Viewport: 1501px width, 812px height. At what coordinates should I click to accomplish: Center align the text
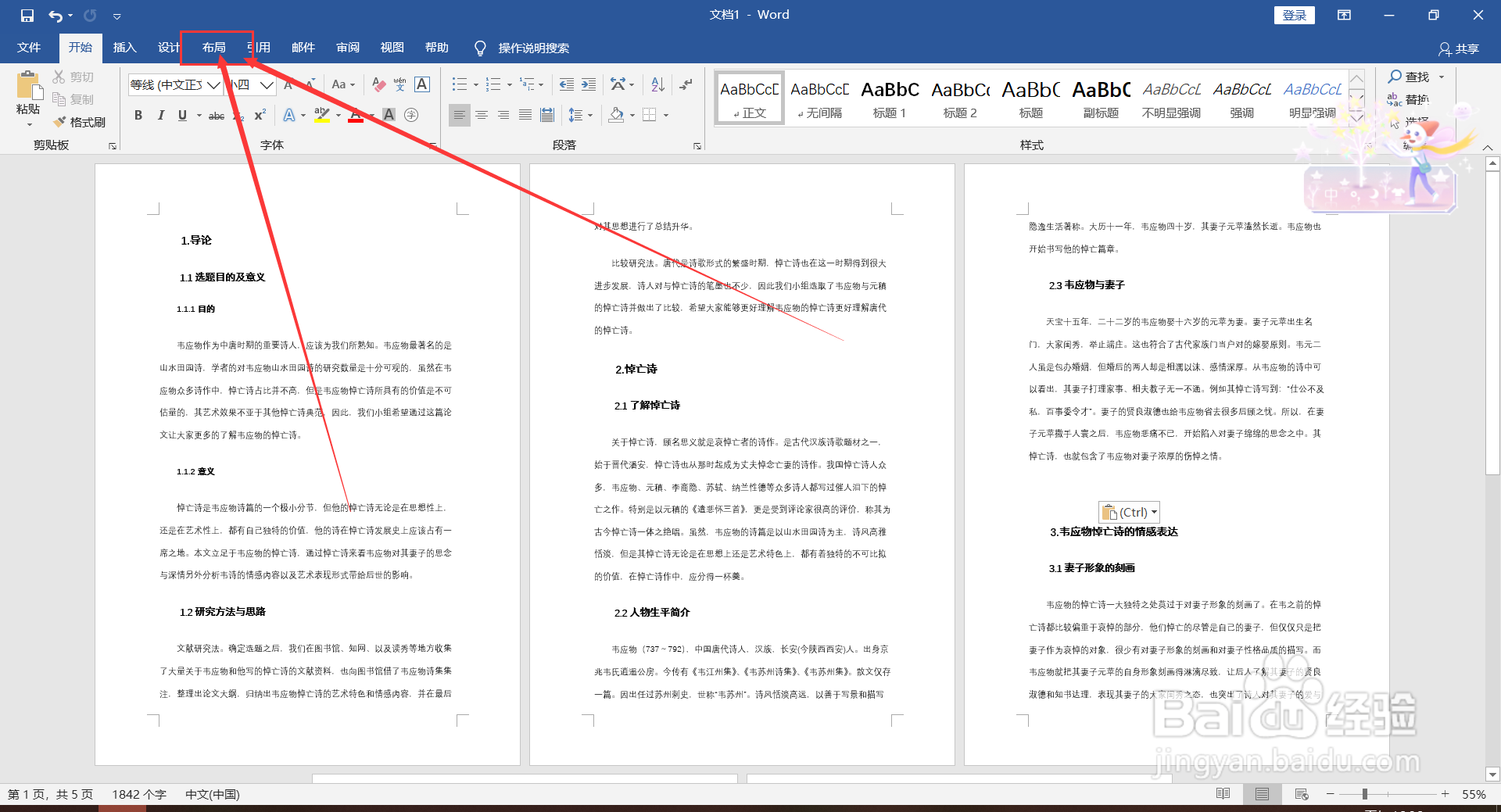(x=482, y=115)
